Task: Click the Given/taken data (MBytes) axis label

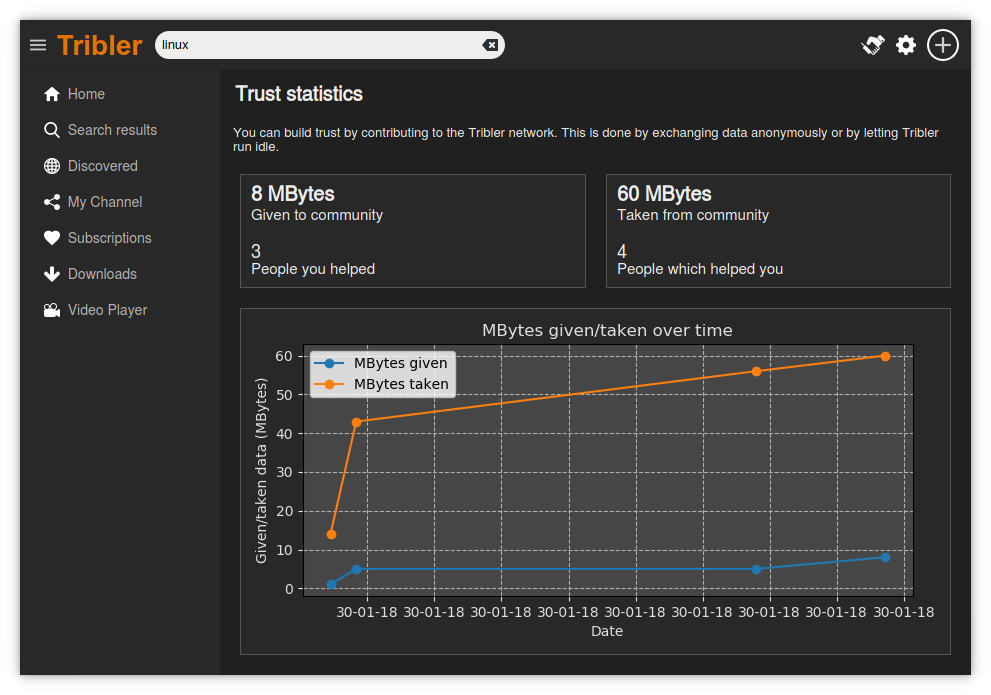Action: point(260,471)
